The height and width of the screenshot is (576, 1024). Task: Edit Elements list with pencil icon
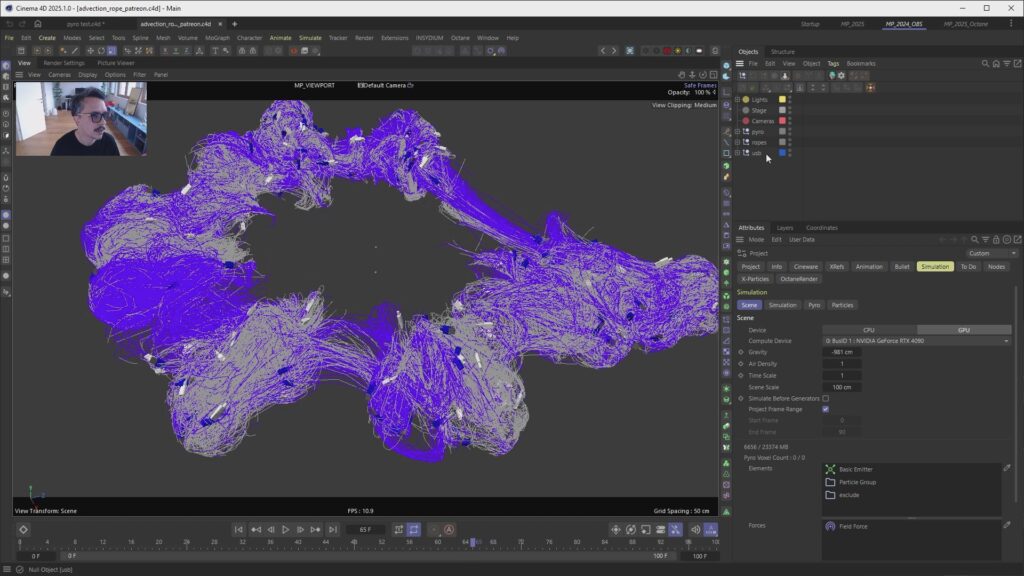tap(1007, 468)
